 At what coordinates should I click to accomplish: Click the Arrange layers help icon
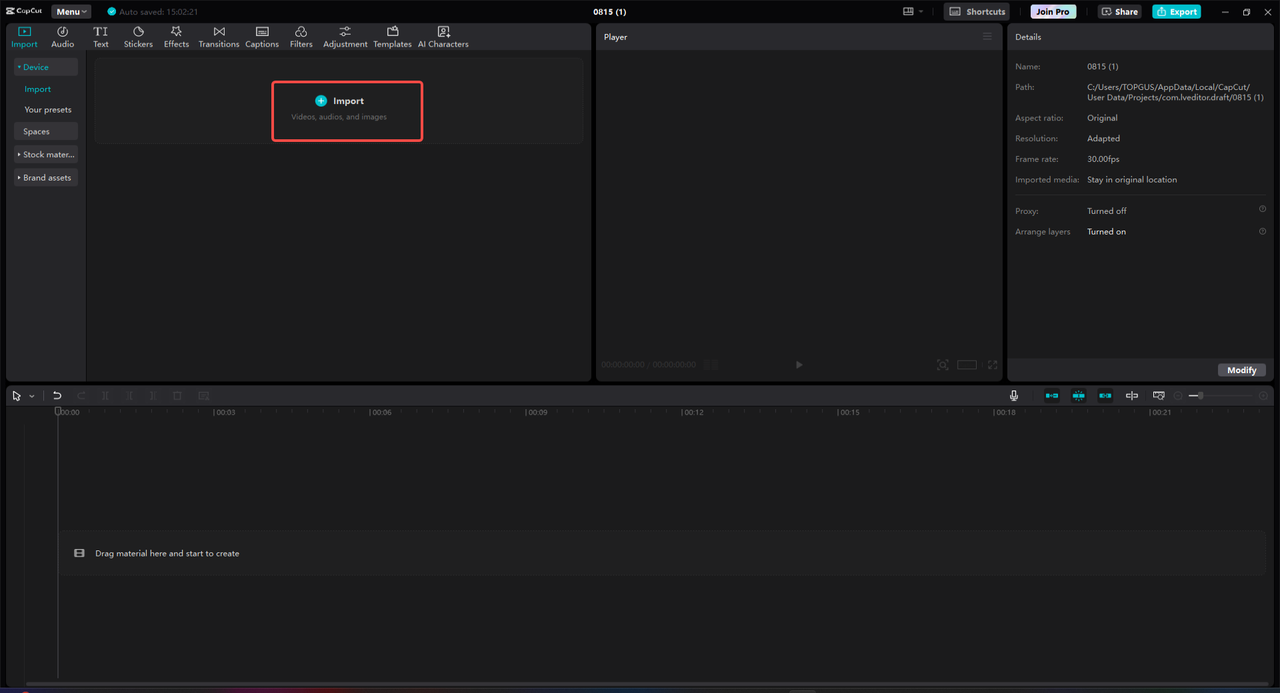[1263, 231]
